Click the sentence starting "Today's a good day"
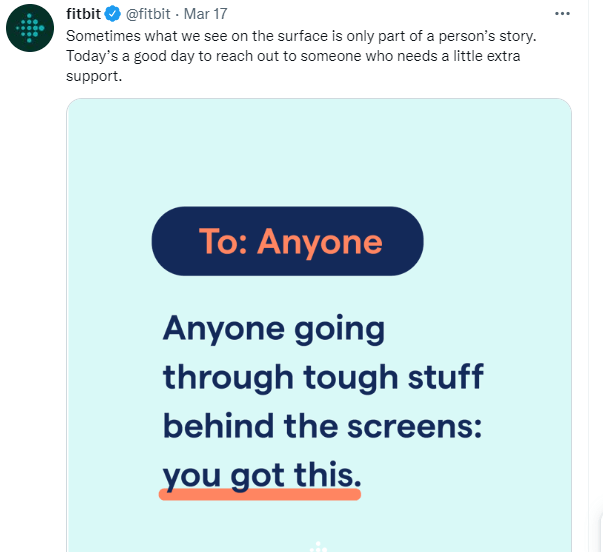603x552 pixels. 300,53
